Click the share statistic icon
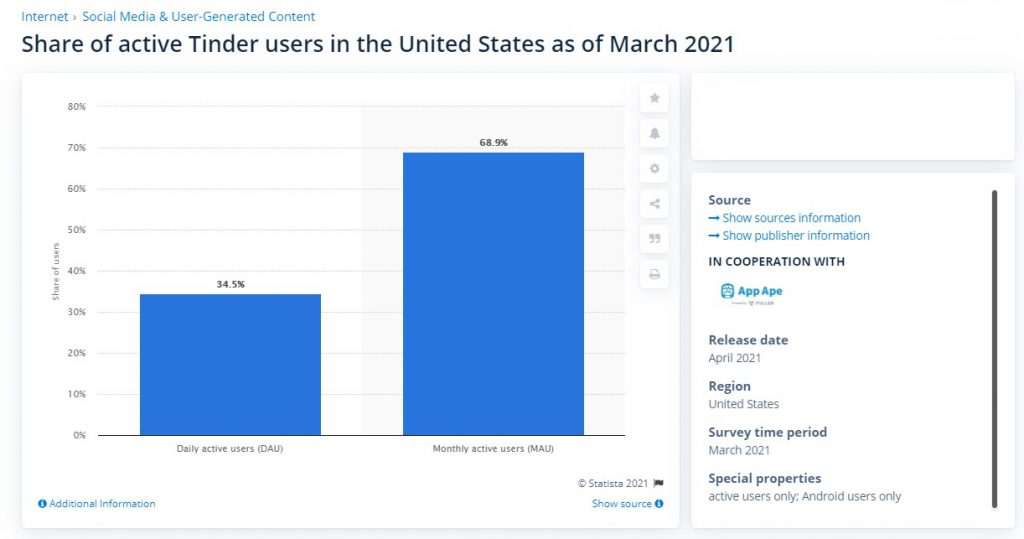The image size is (1024, 539). [655, 204]
